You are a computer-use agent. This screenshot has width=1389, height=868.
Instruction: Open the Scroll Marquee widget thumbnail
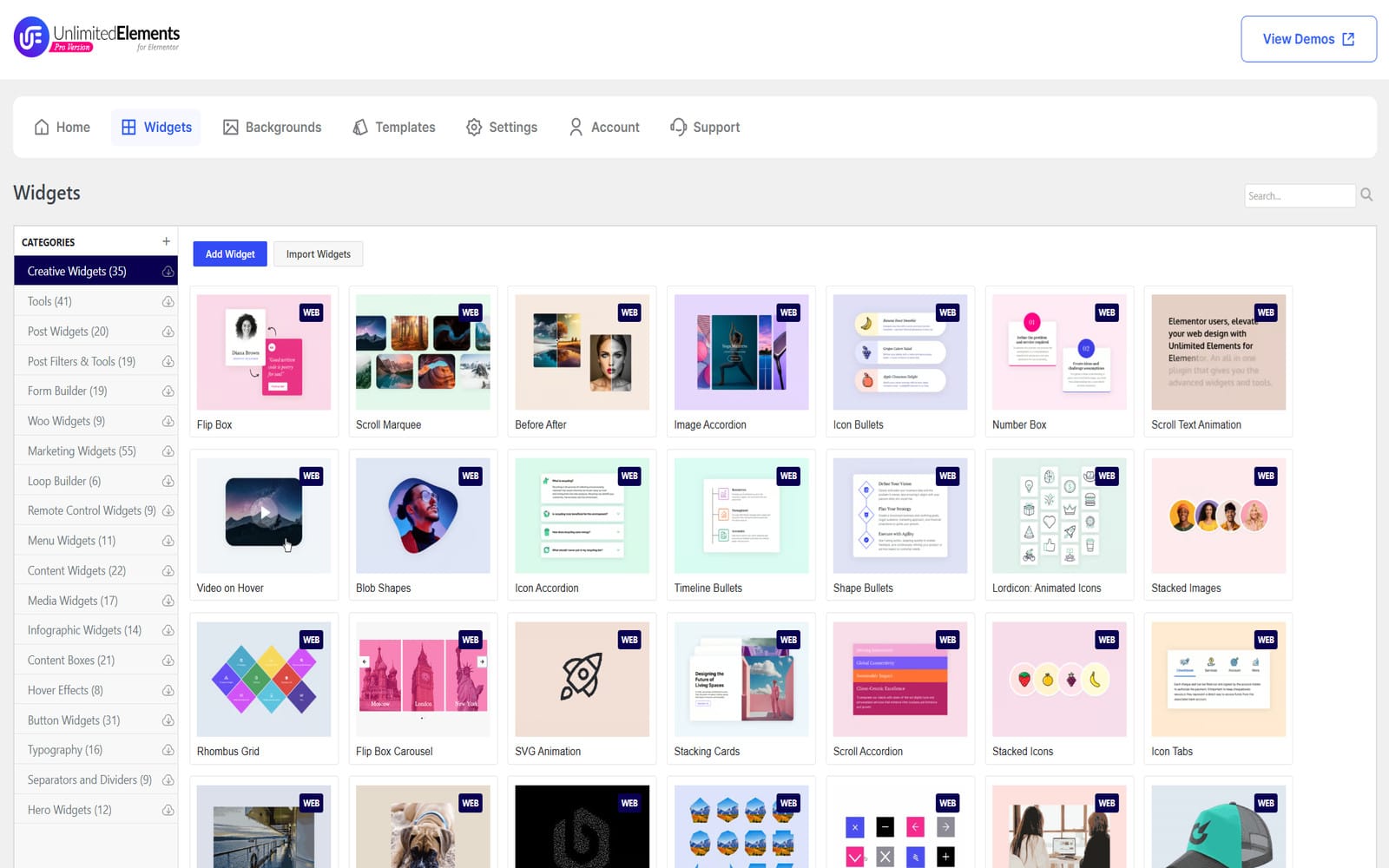click(423, 352)
